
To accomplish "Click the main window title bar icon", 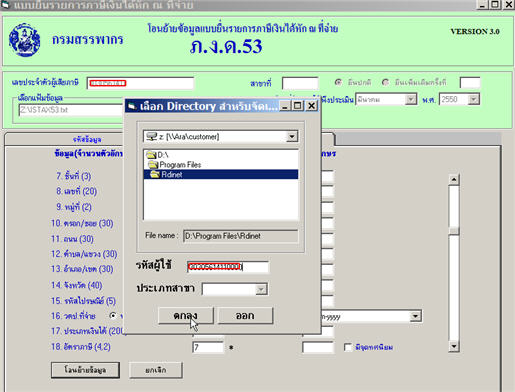I will point(5,5).
